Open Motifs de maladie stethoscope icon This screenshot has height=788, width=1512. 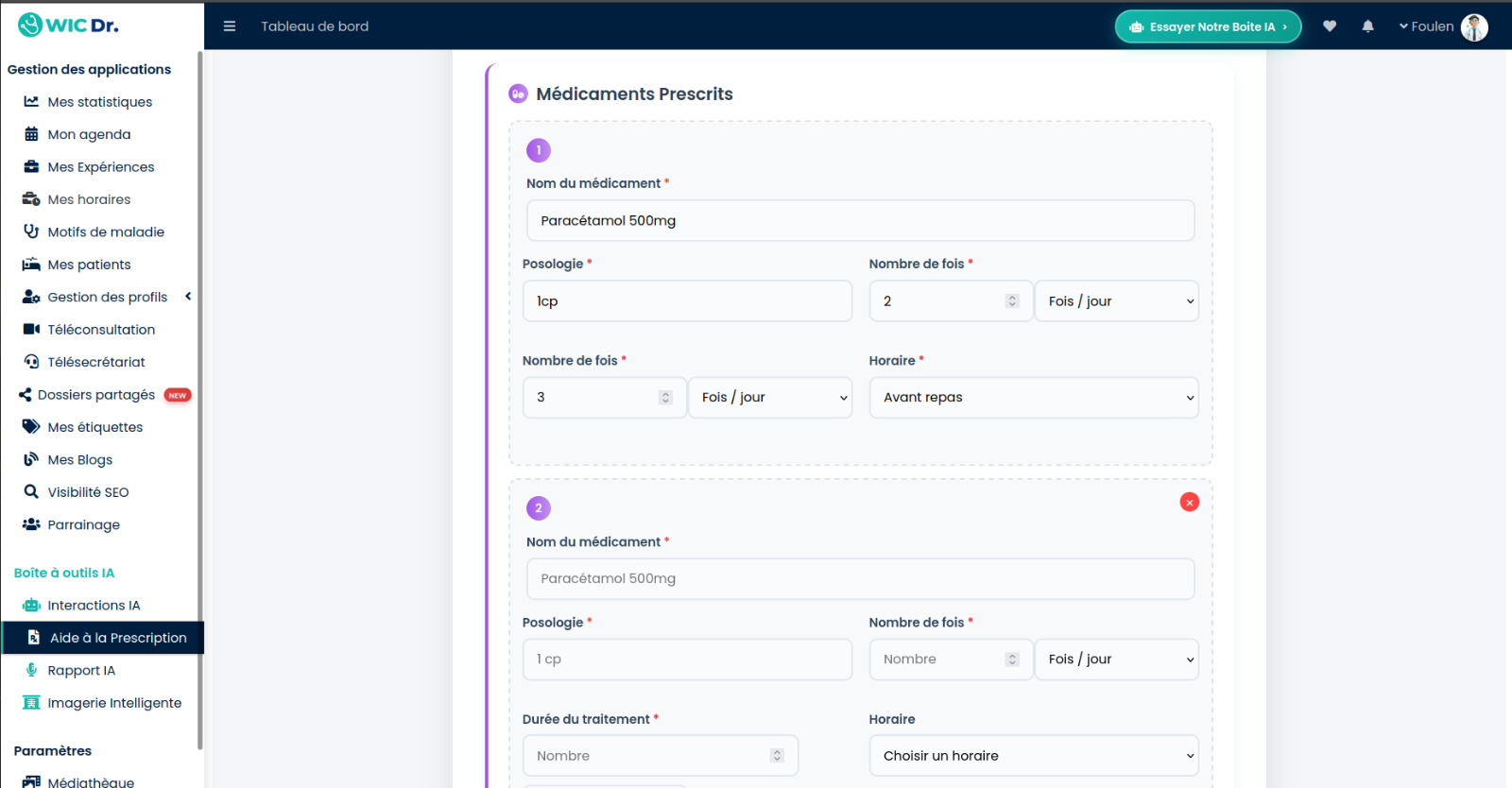[x=31, y=231]
